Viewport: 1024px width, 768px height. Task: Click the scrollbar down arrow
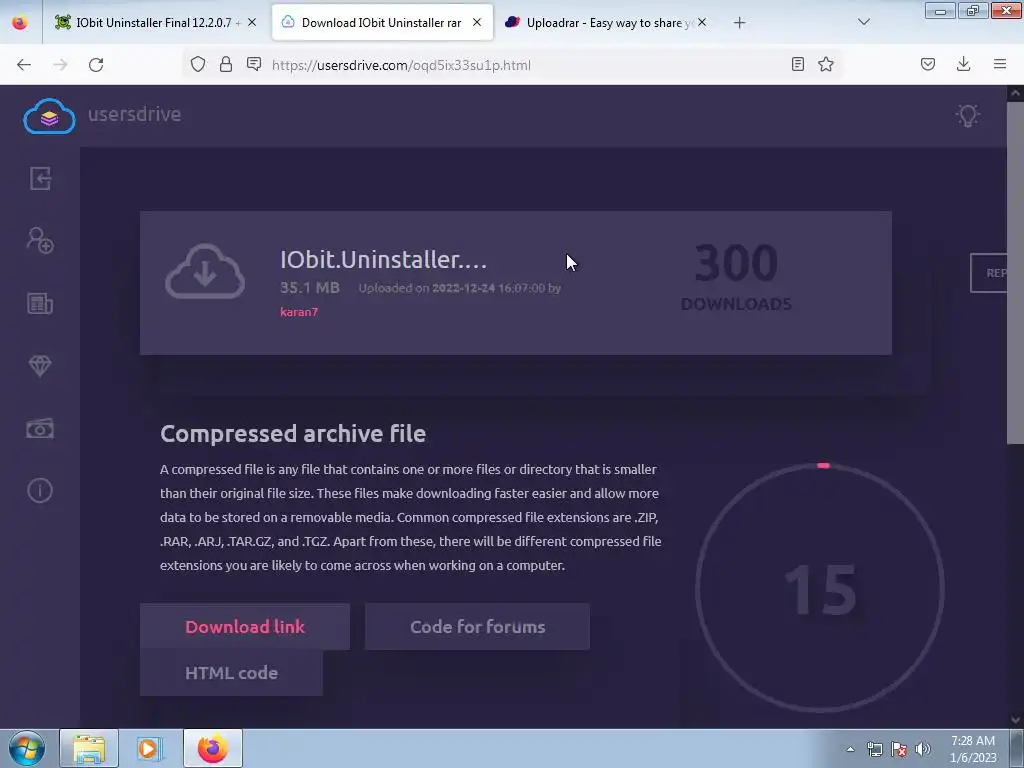[x=1015, y=720]
